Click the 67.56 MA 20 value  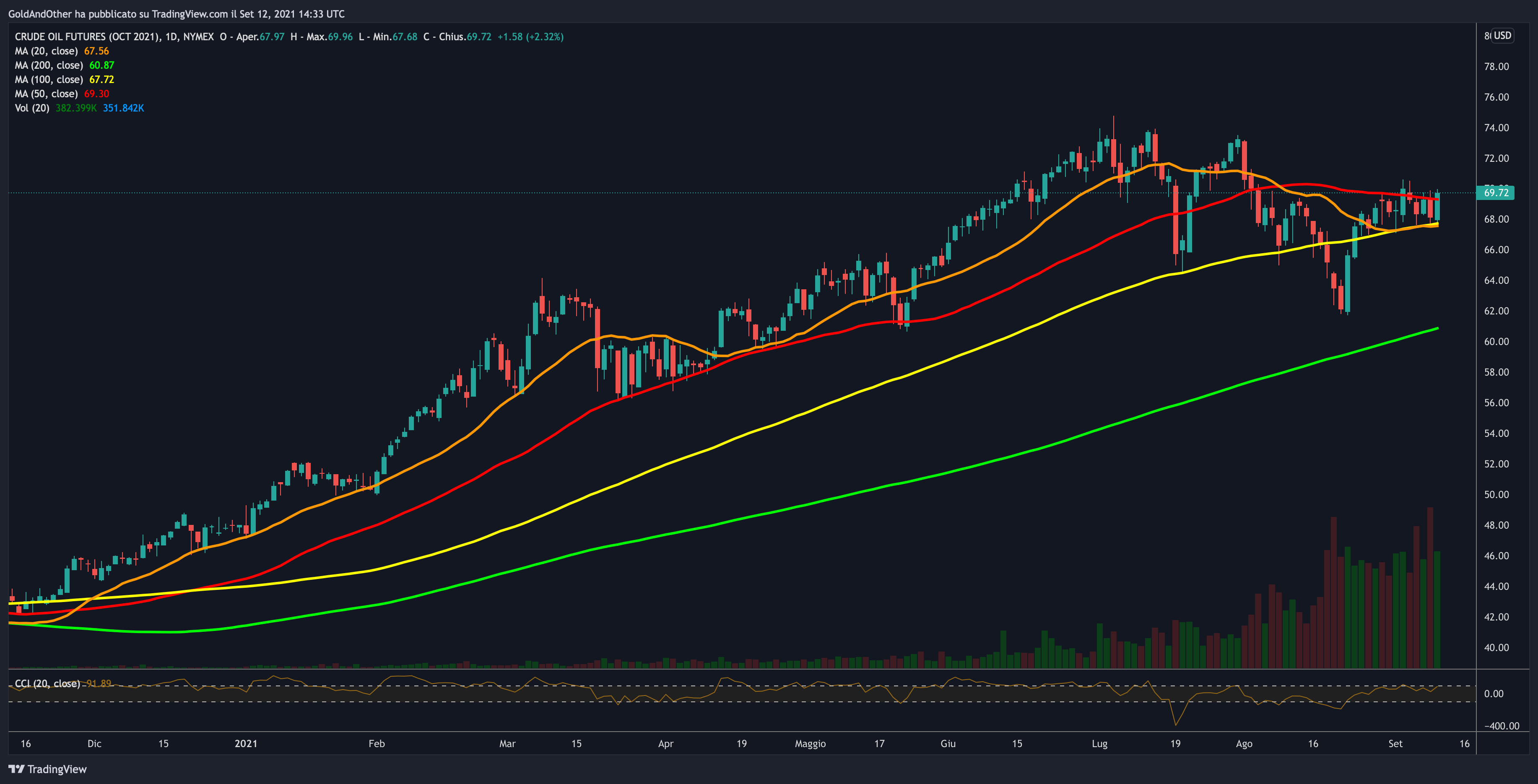tap(97, 51)
